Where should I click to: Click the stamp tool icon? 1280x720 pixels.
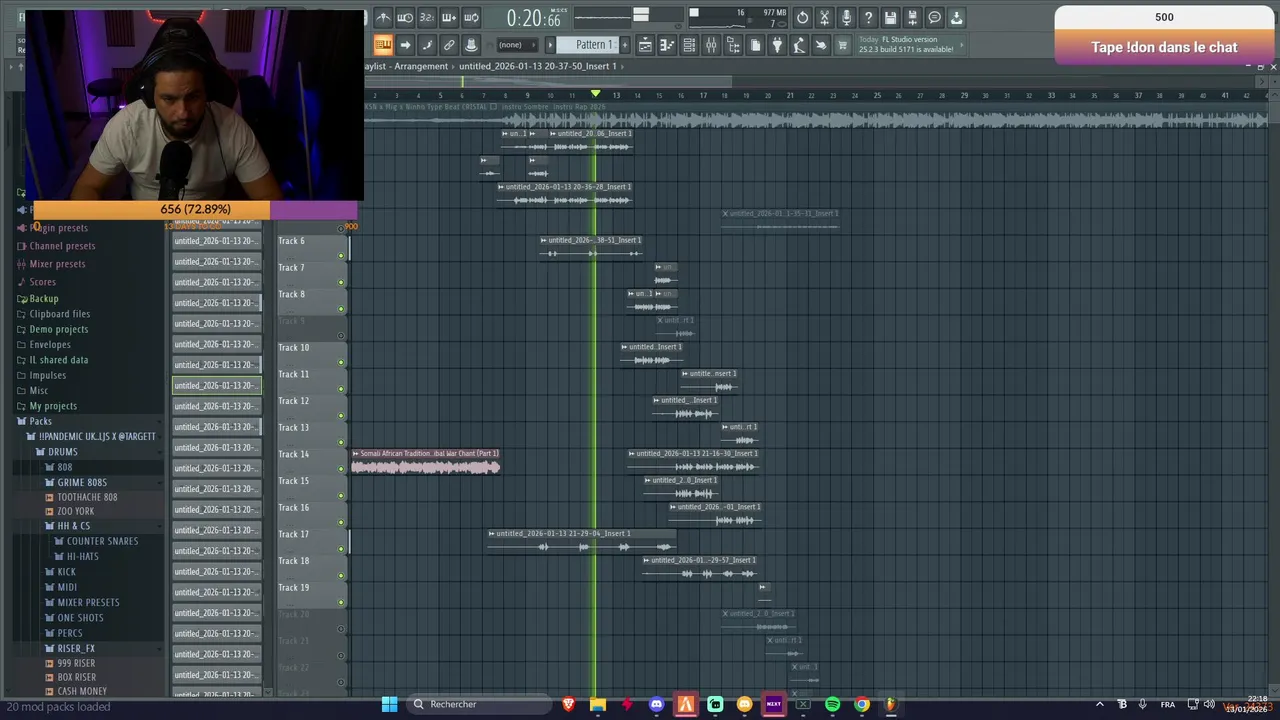471,45
